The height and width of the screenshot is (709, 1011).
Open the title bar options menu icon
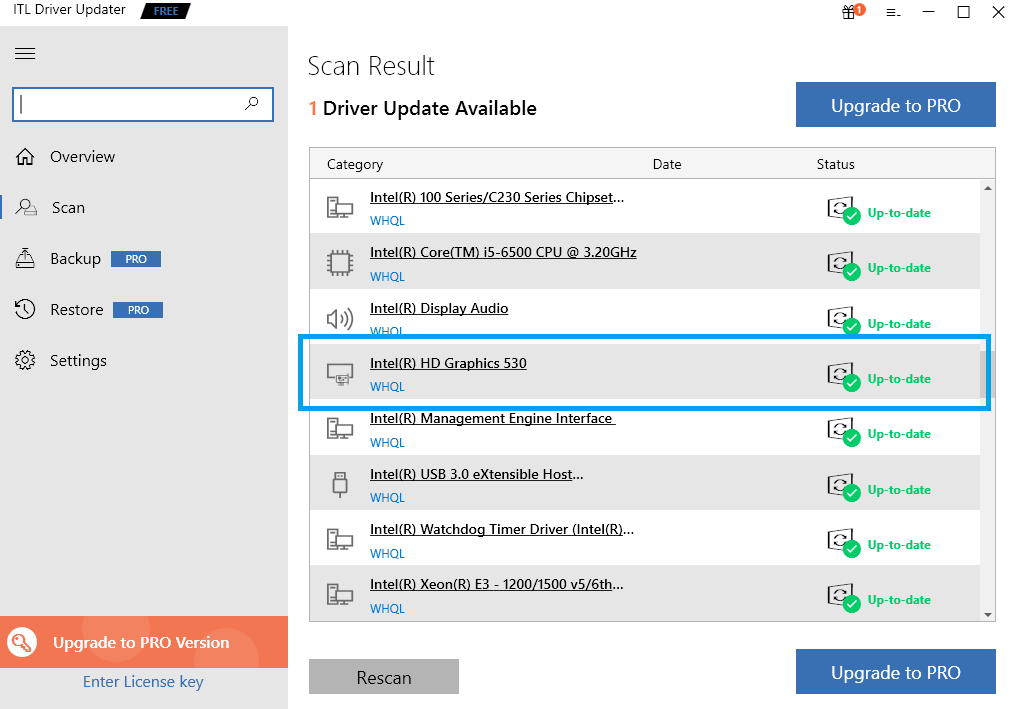(x=893, y=12)
